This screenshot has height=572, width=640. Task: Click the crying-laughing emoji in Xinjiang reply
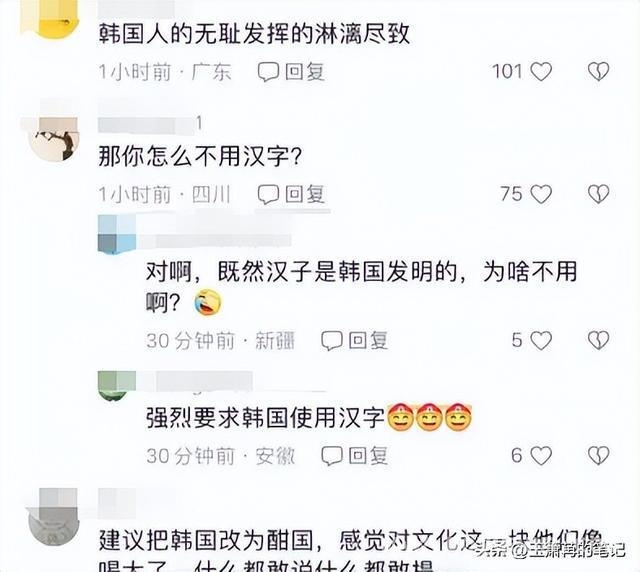[208, 303]
